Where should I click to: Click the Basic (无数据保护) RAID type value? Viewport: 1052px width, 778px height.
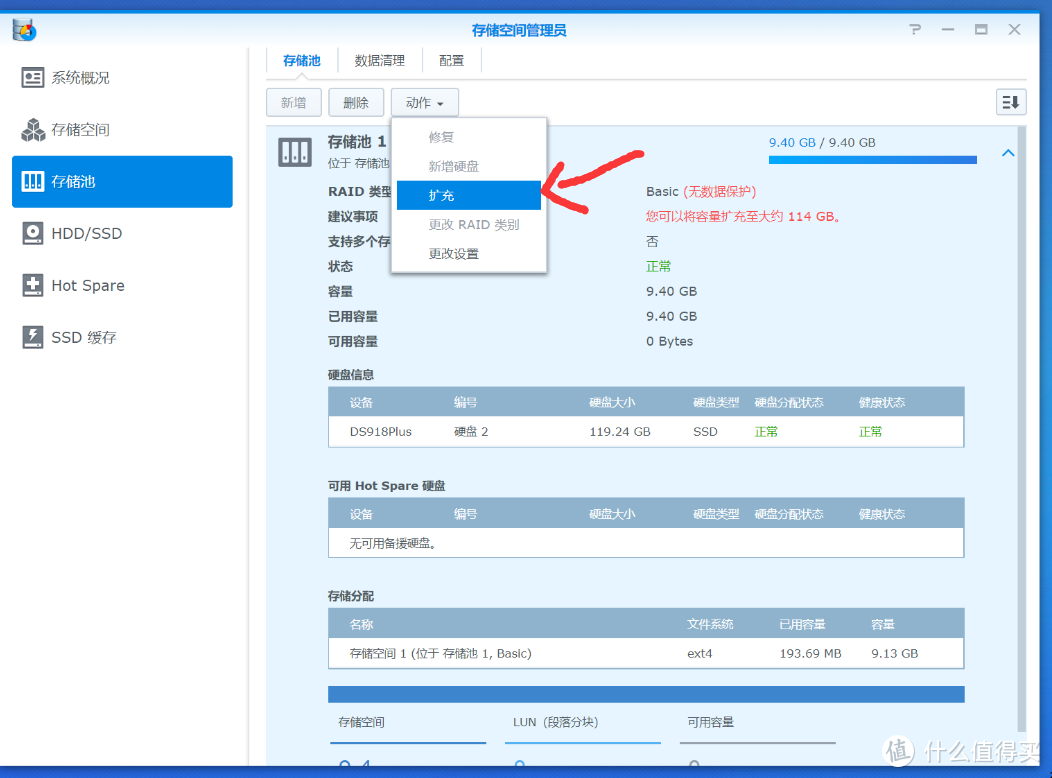tap(701, 192)
